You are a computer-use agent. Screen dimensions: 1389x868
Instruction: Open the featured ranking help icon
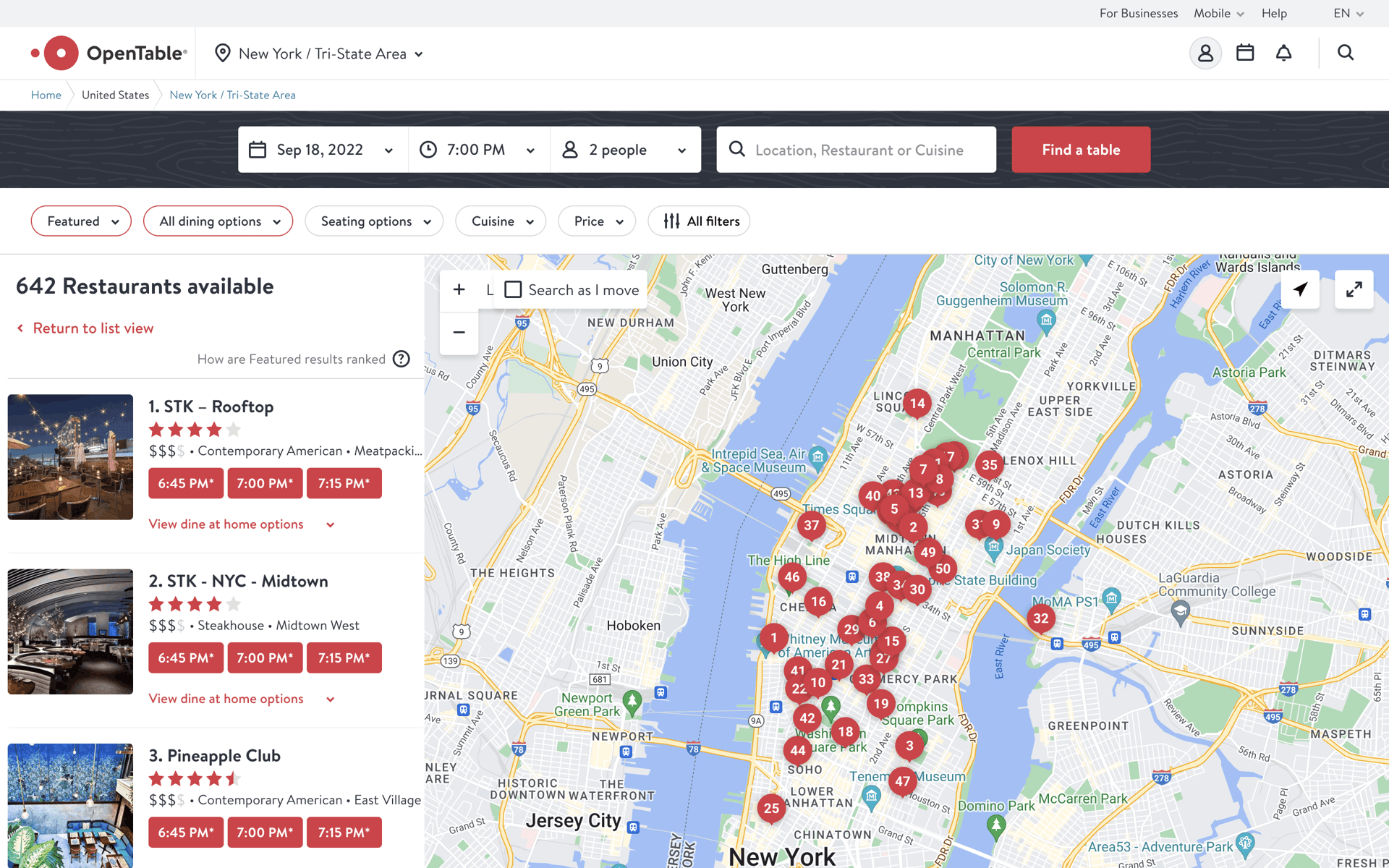[402, 359]
